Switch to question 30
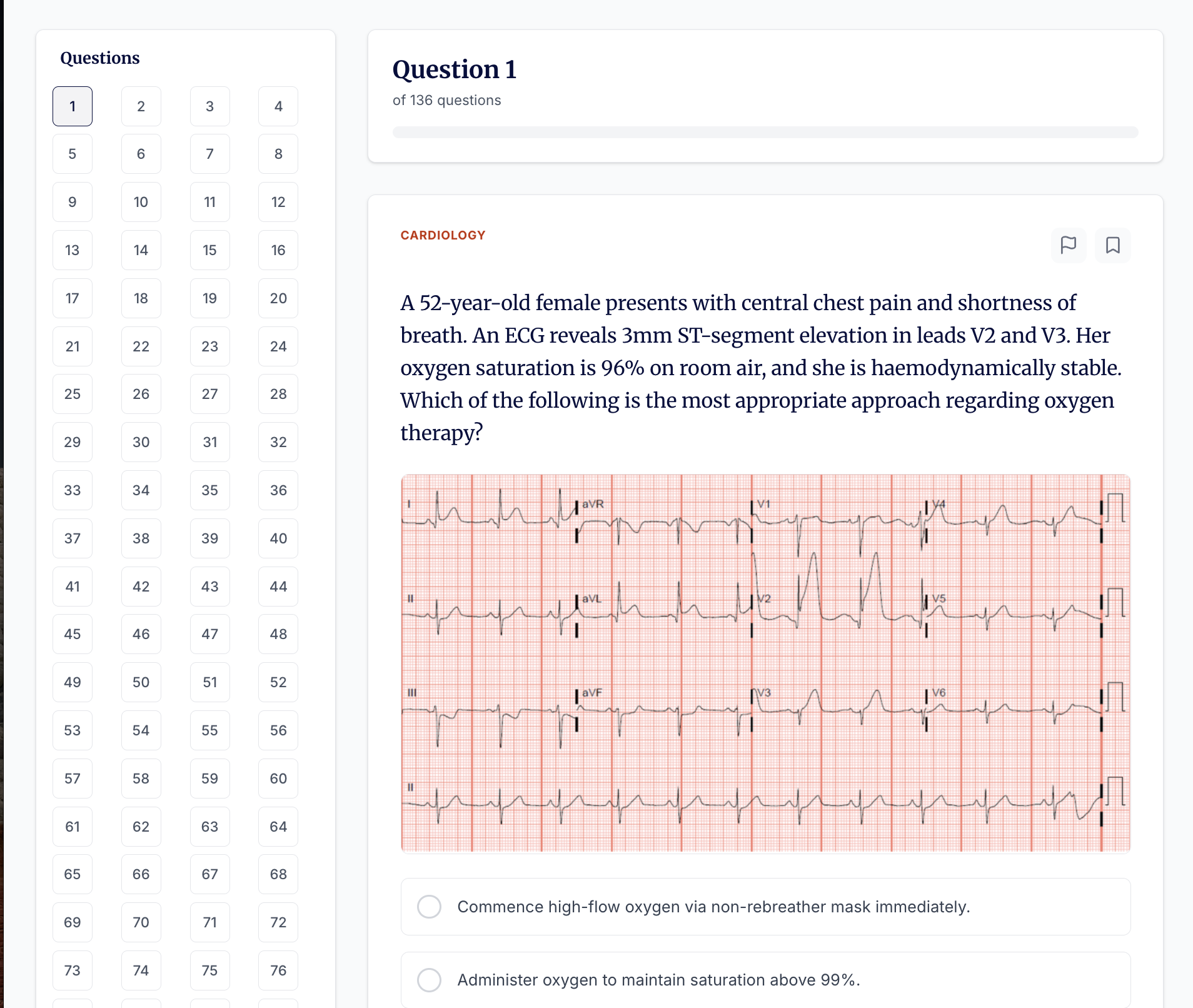 point(141,442)
